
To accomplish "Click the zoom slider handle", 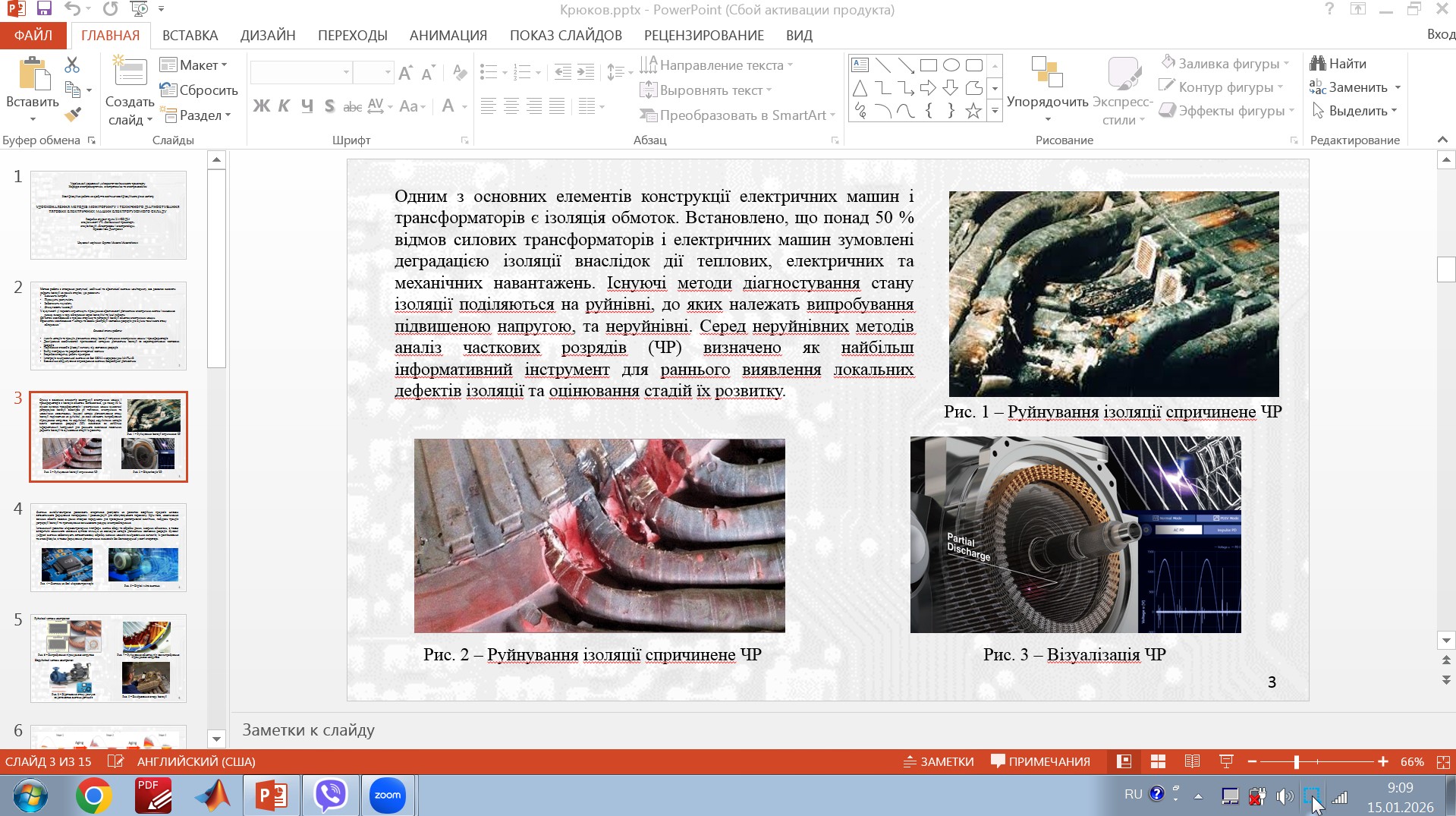I will tap(1297, 761).
